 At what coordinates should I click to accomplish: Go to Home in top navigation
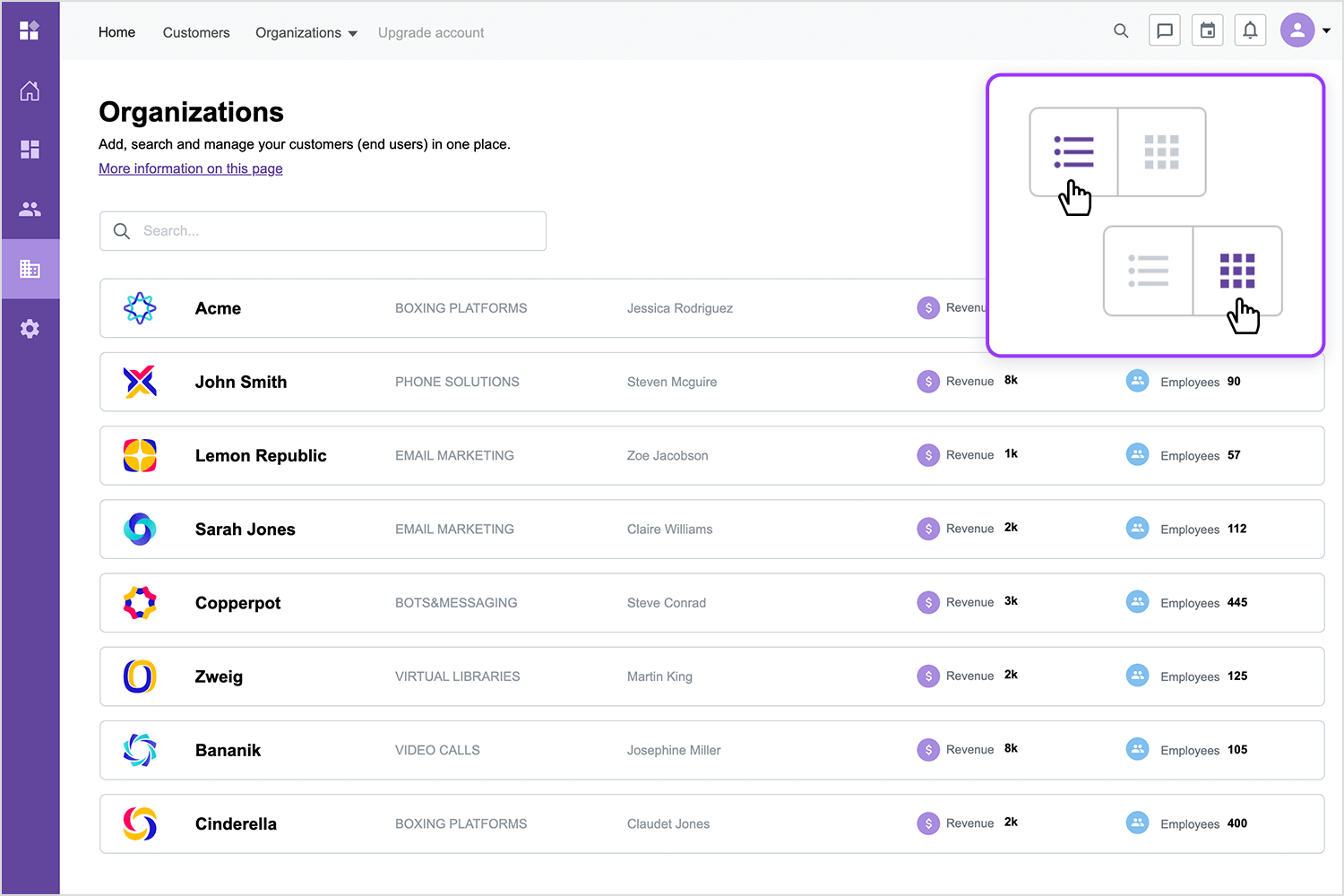[116, 32]
